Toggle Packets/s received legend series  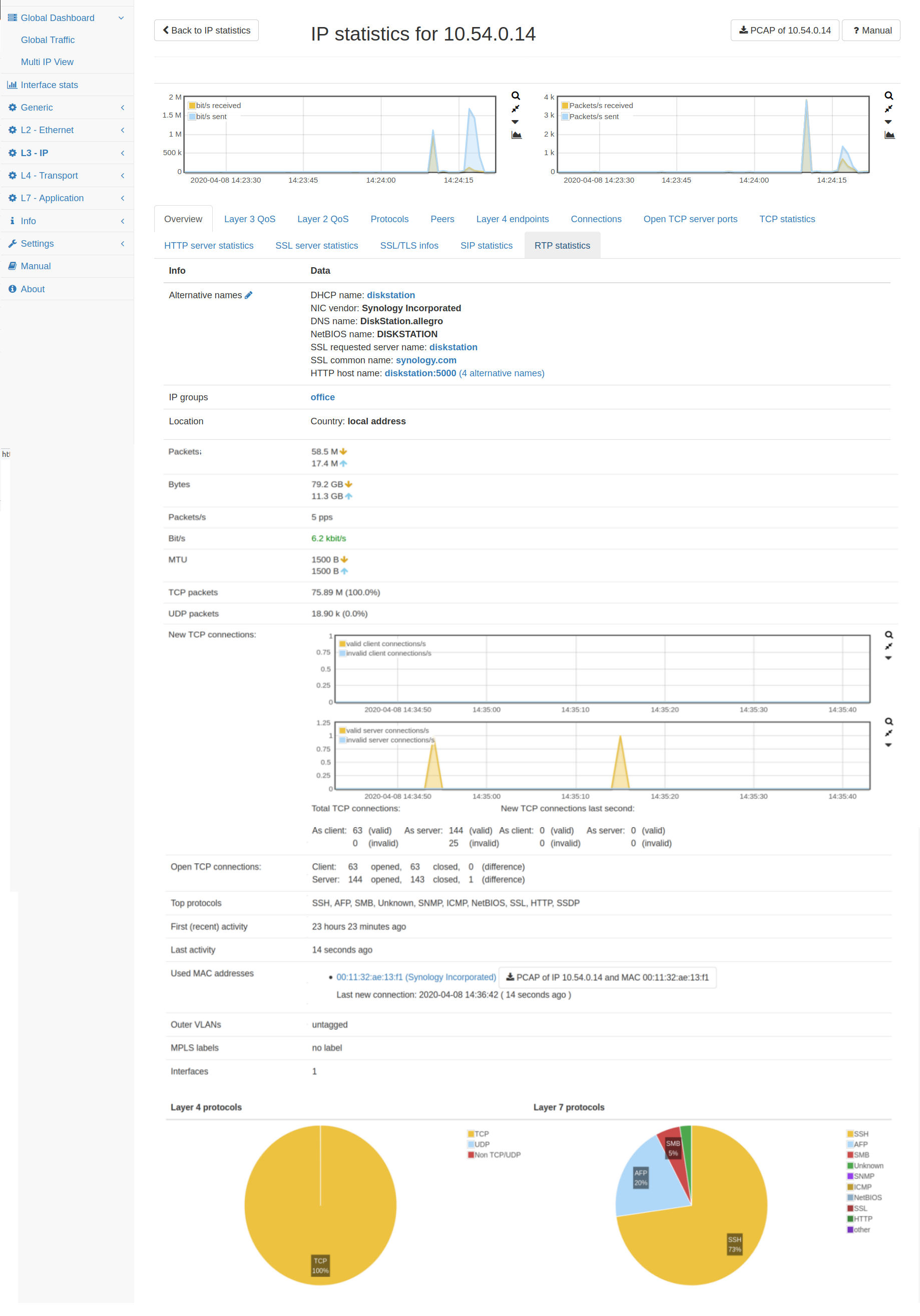(597, 106)
